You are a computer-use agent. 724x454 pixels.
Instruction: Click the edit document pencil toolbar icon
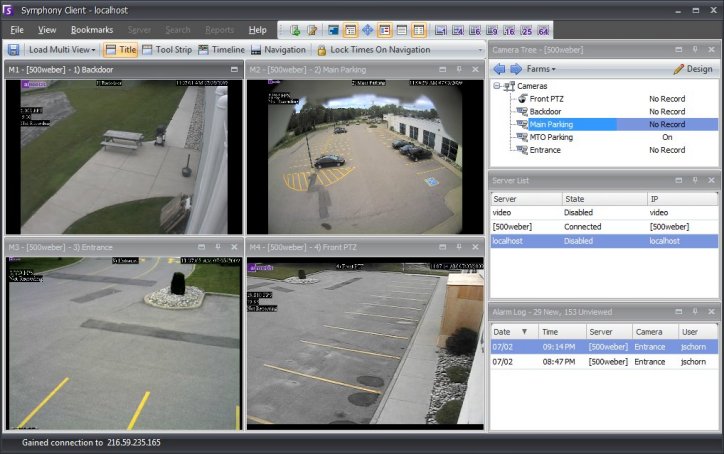[x=313, y=30]
